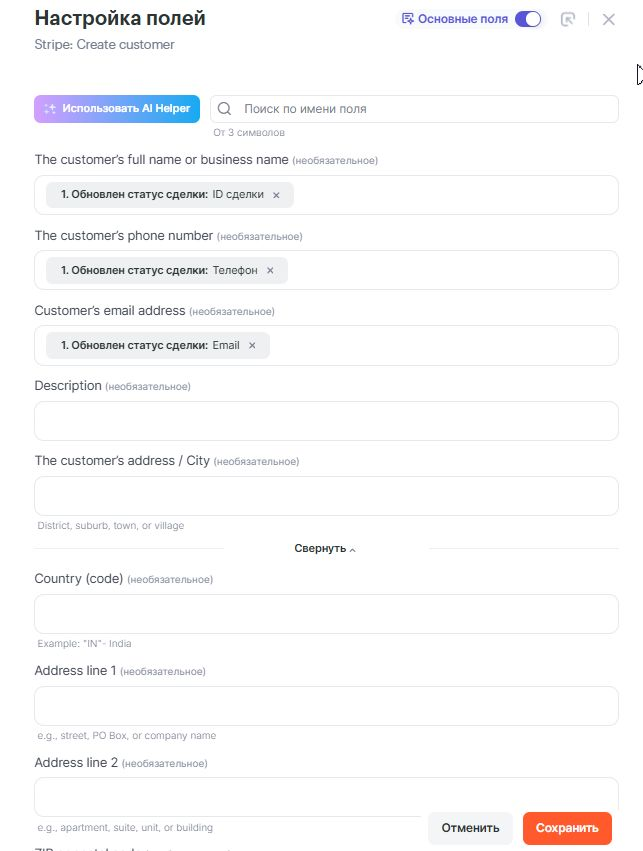Select the ID сделки chip in name field

pos(160,195)
